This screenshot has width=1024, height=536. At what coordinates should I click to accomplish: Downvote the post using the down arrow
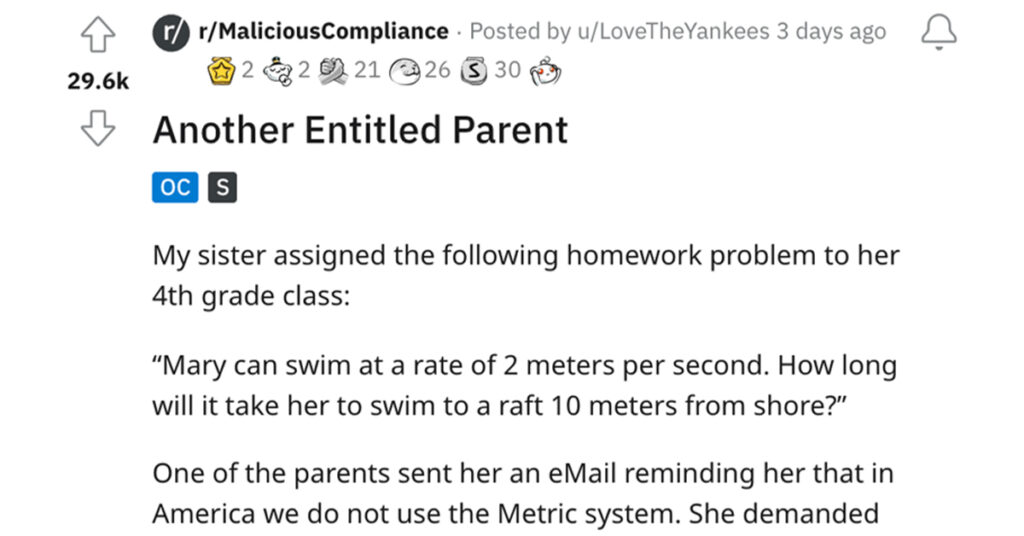pyautogui.click(x=98, y=128)
